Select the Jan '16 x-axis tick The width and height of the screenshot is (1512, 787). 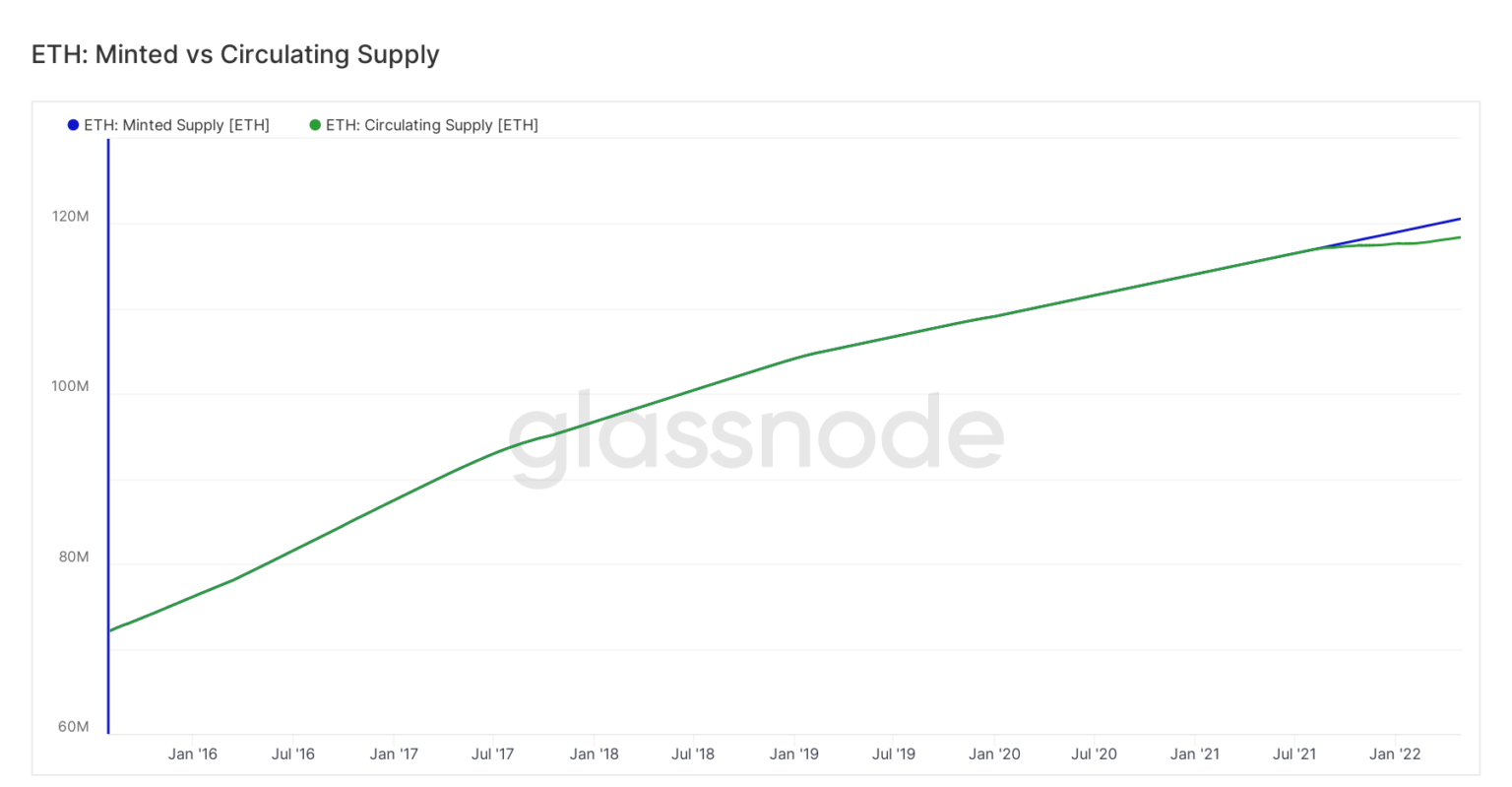coord(193,754)
